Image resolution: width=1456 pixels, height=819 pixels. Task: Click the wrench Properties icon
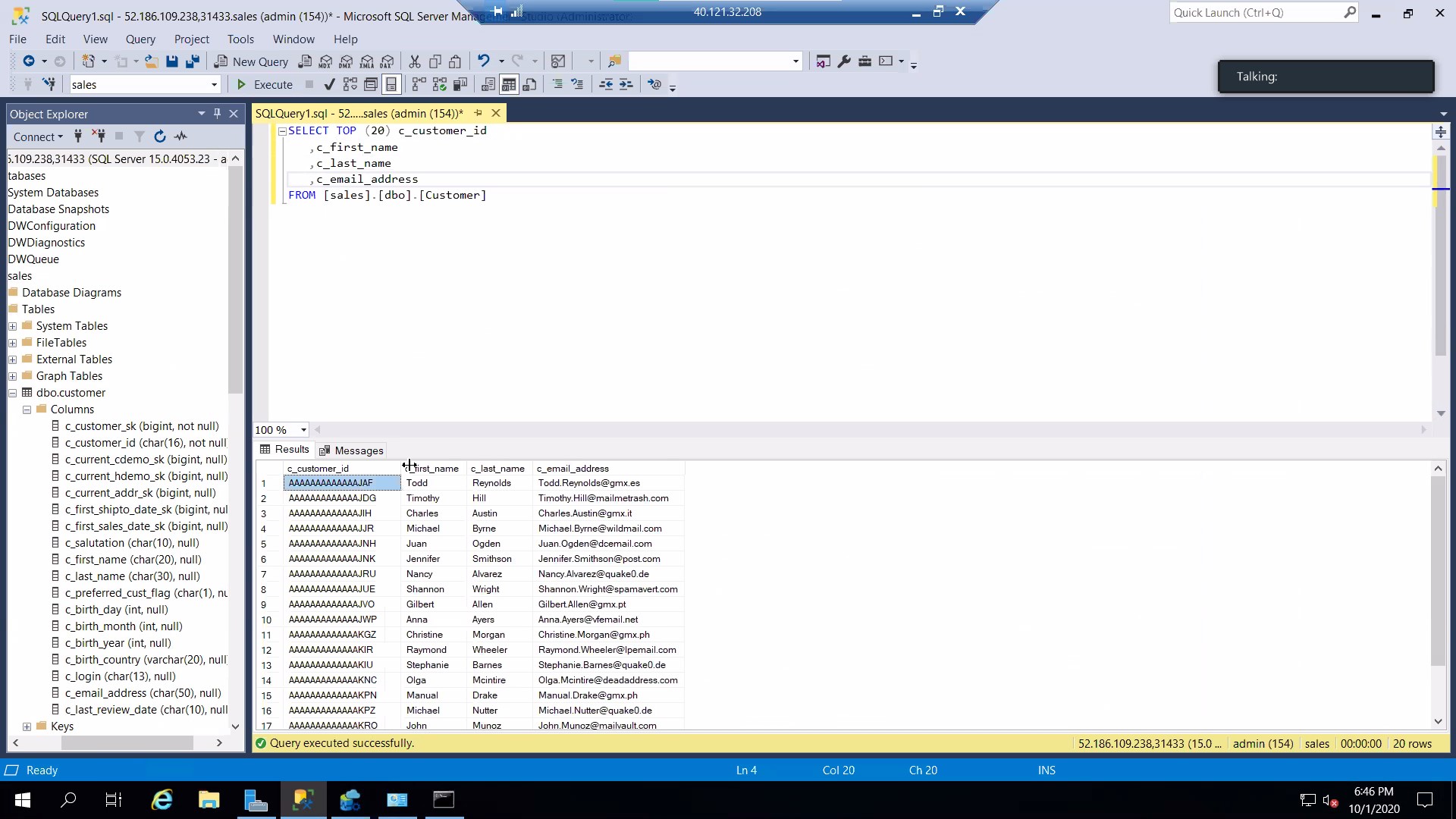point(844,61)
